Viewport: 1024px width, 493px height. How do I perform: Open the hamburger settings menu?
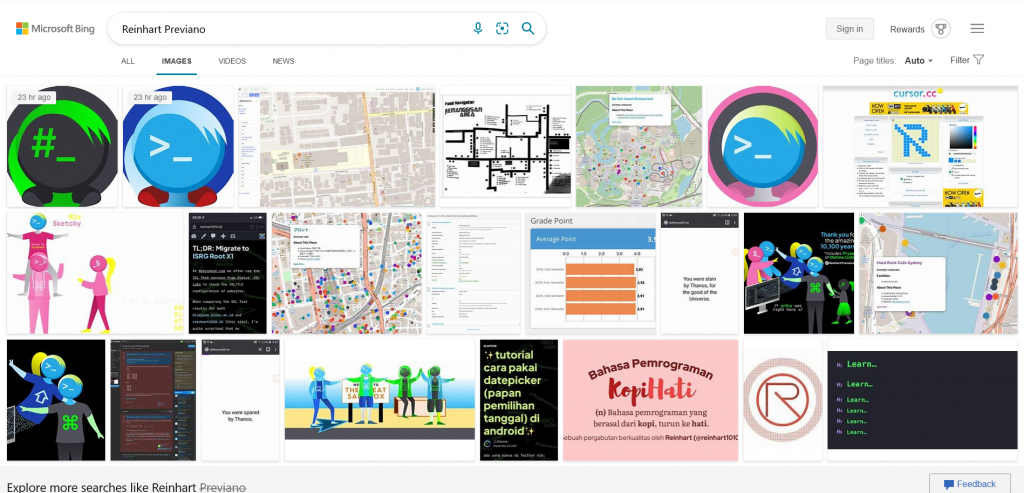(977, 29)
